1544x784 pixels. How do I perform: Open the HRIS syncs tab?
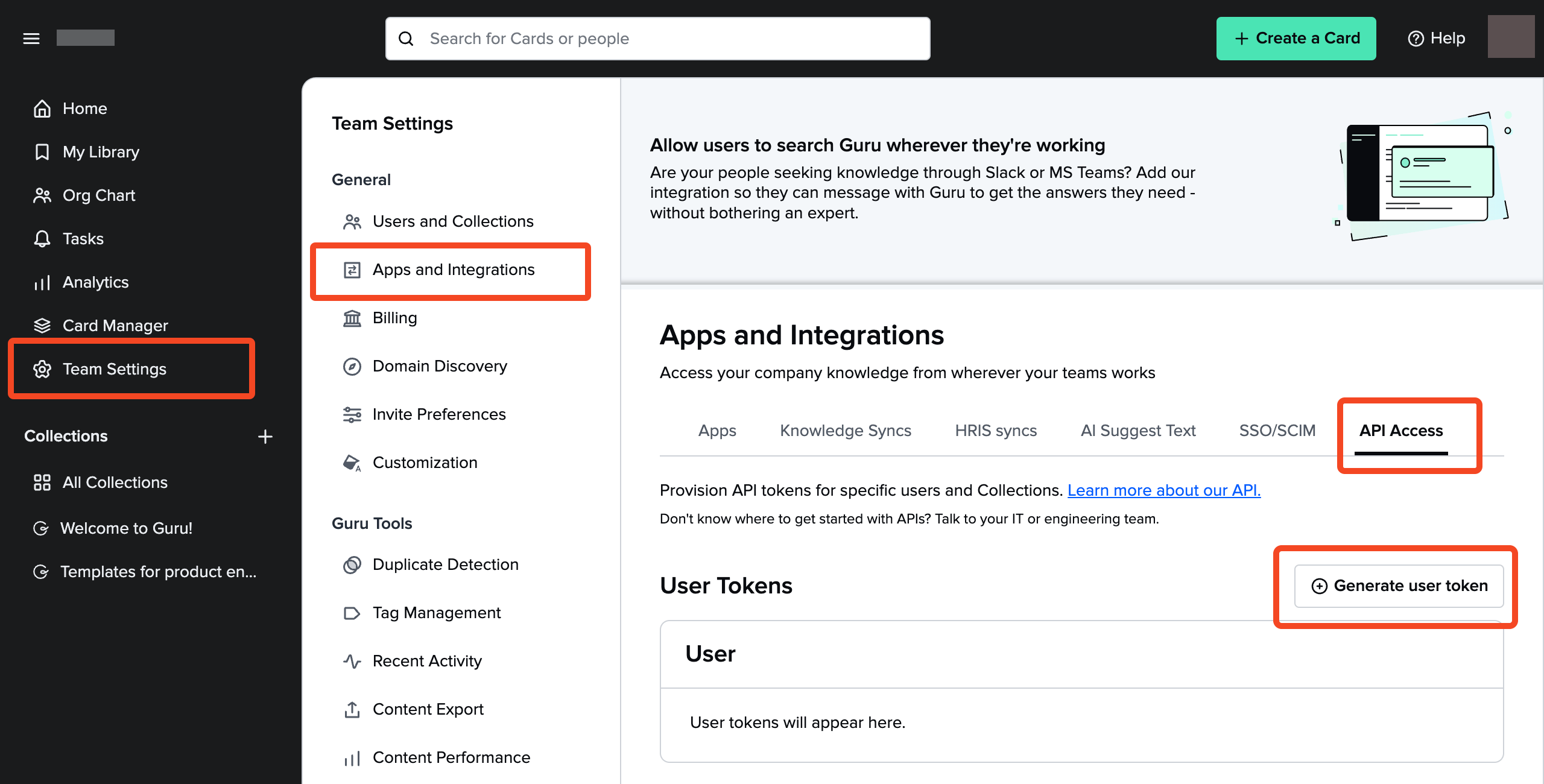tap(996, 431)
